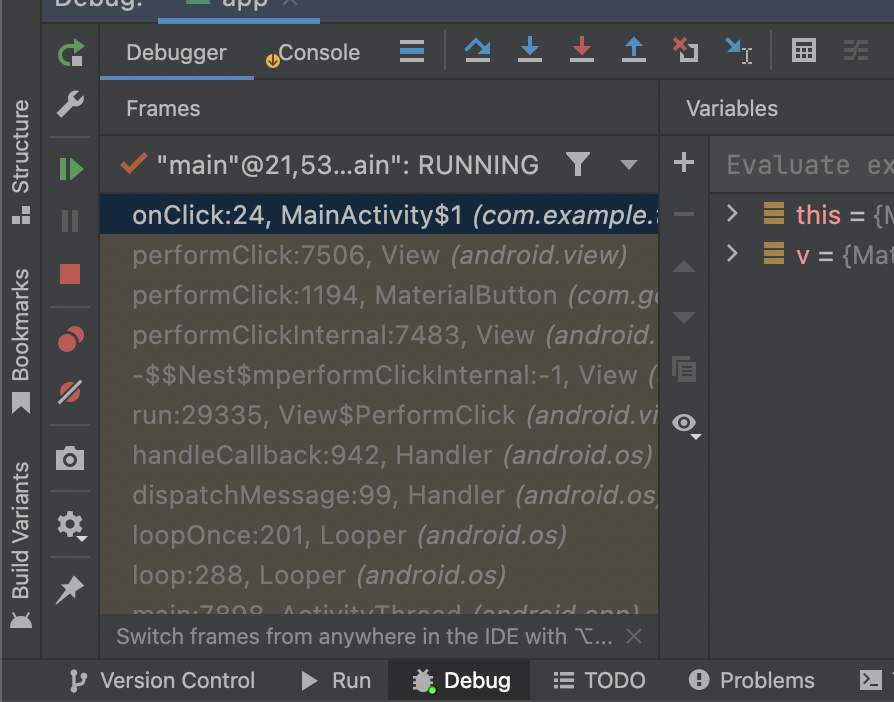Toggle the Debug tool window

[461, 681]
